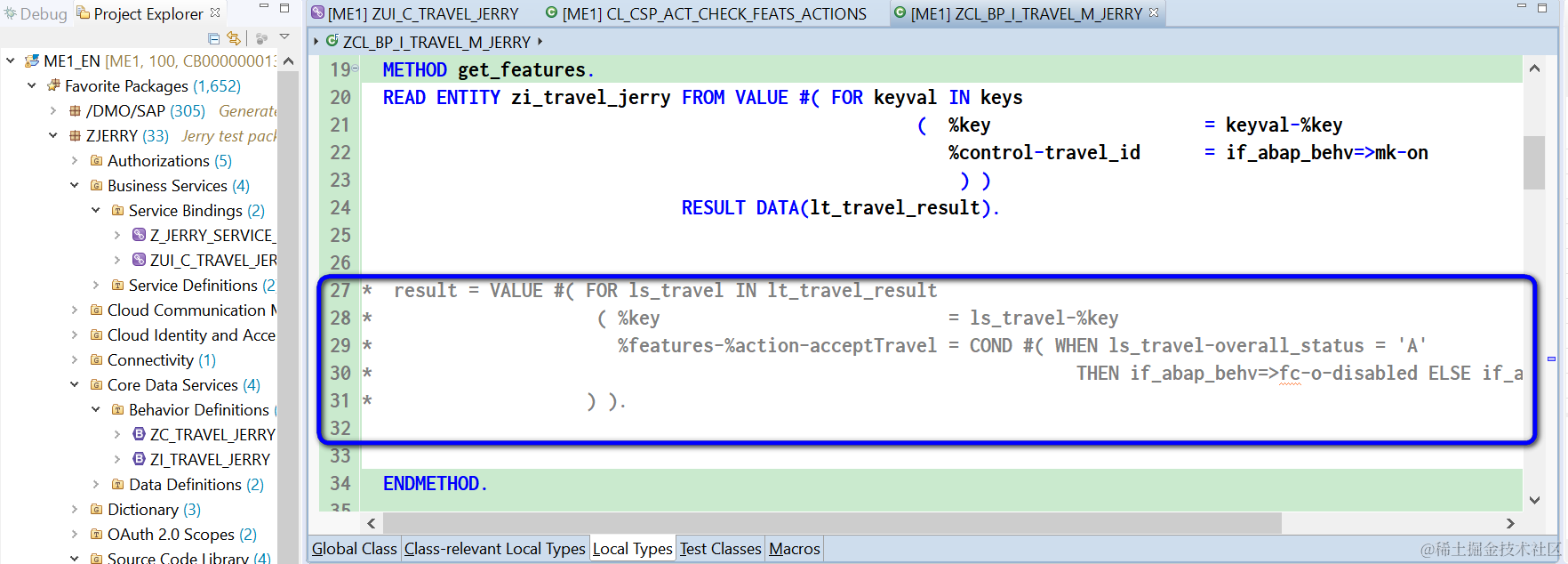Viewport: 1568px width, 564px height.
Task: Fold the get_features method at line 19
Action: [356, 68]
